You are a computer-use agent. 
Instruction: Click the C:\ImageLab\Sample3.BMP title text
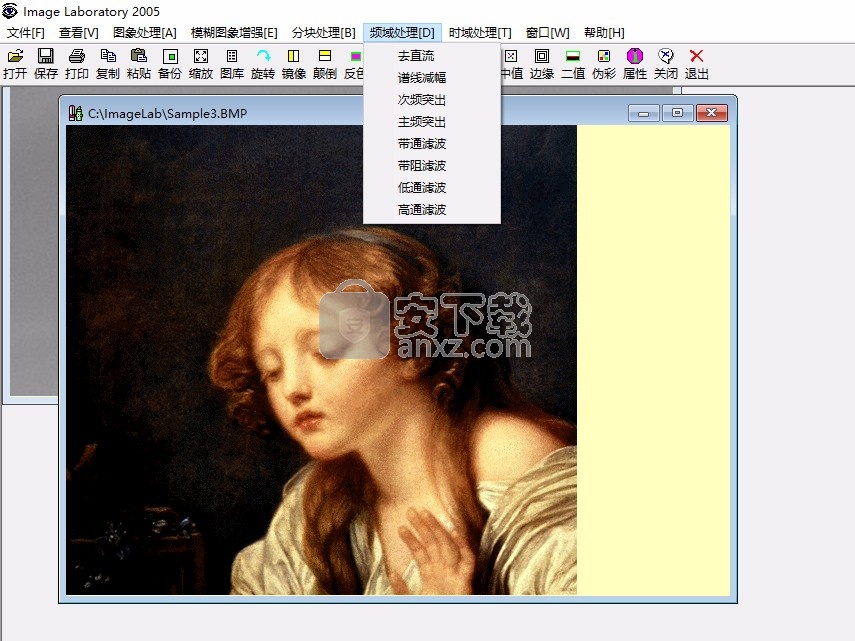[x=167, y=113]
